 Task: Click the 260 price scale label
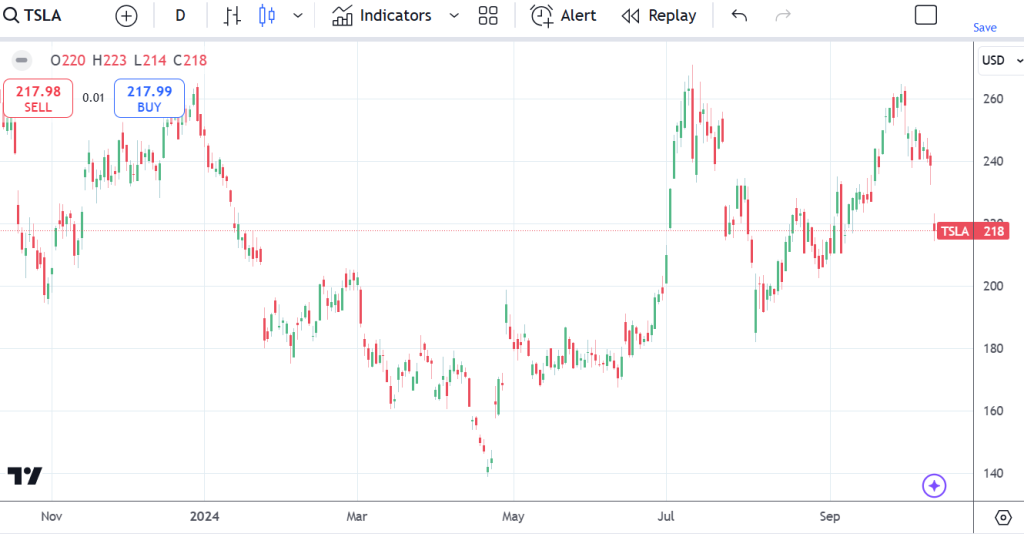coord(993,99)
